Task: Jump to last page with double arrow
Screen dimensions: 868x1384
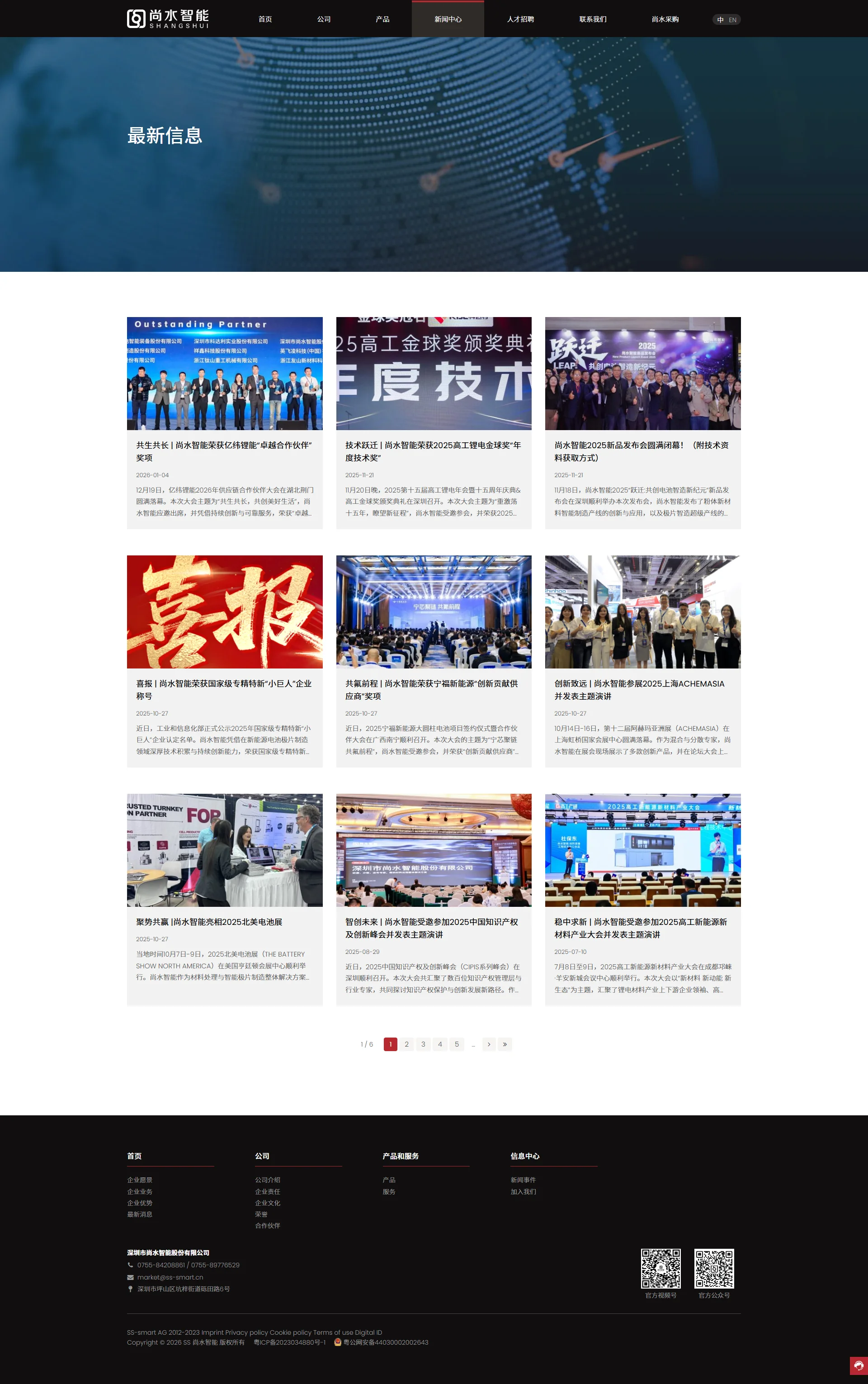Action: point(505,1044)
